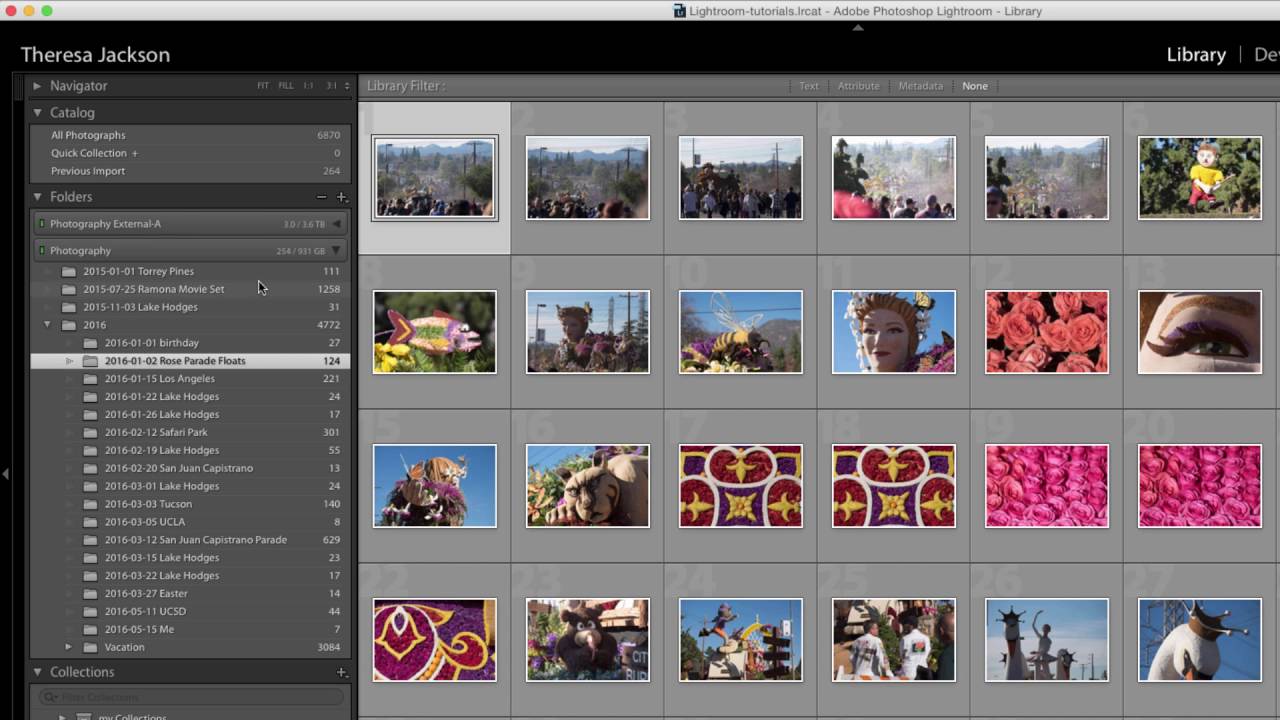The width and height of the screenshot is (1280, 720).
Task: Collapse the Folders panel
Action: [x=37, y=197]
